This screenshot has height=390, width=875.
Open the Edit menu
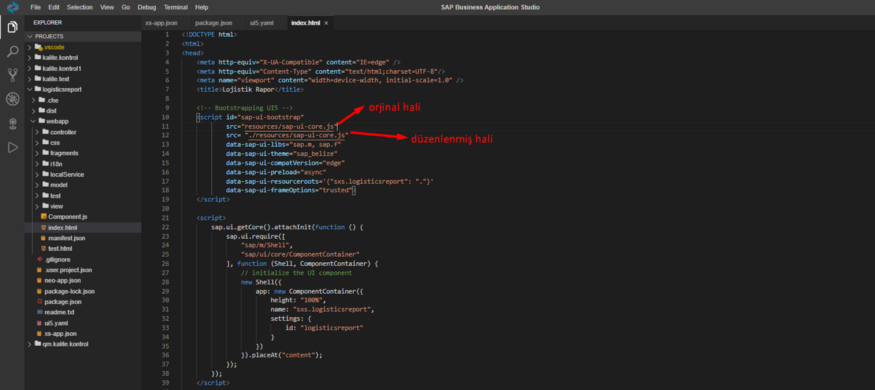tap(54, 7)
